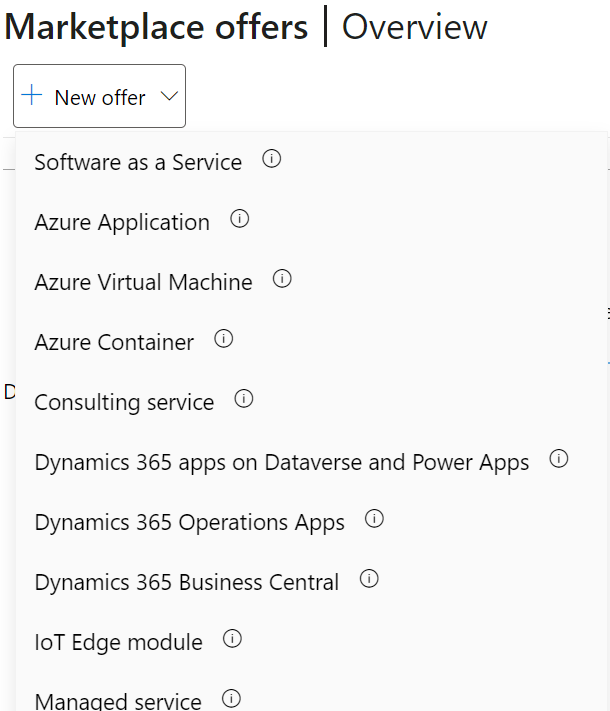Image resolution: width=610 pixels, height=711 pixels.
Task: Click info icon next to Managed service
Action: pyautogui.click(x=231, y=699)
